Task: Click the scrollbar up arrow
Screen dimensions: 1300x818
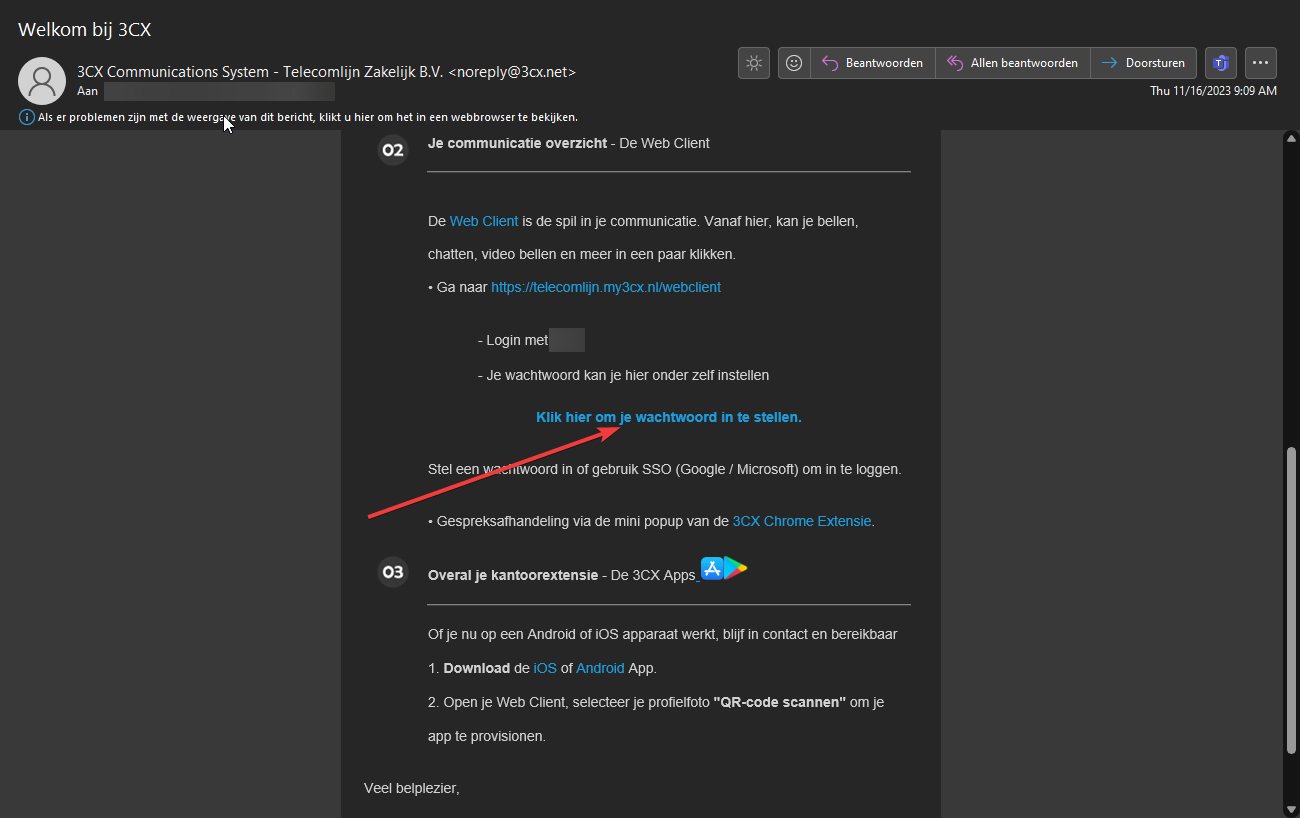Action: point(1289,140)
